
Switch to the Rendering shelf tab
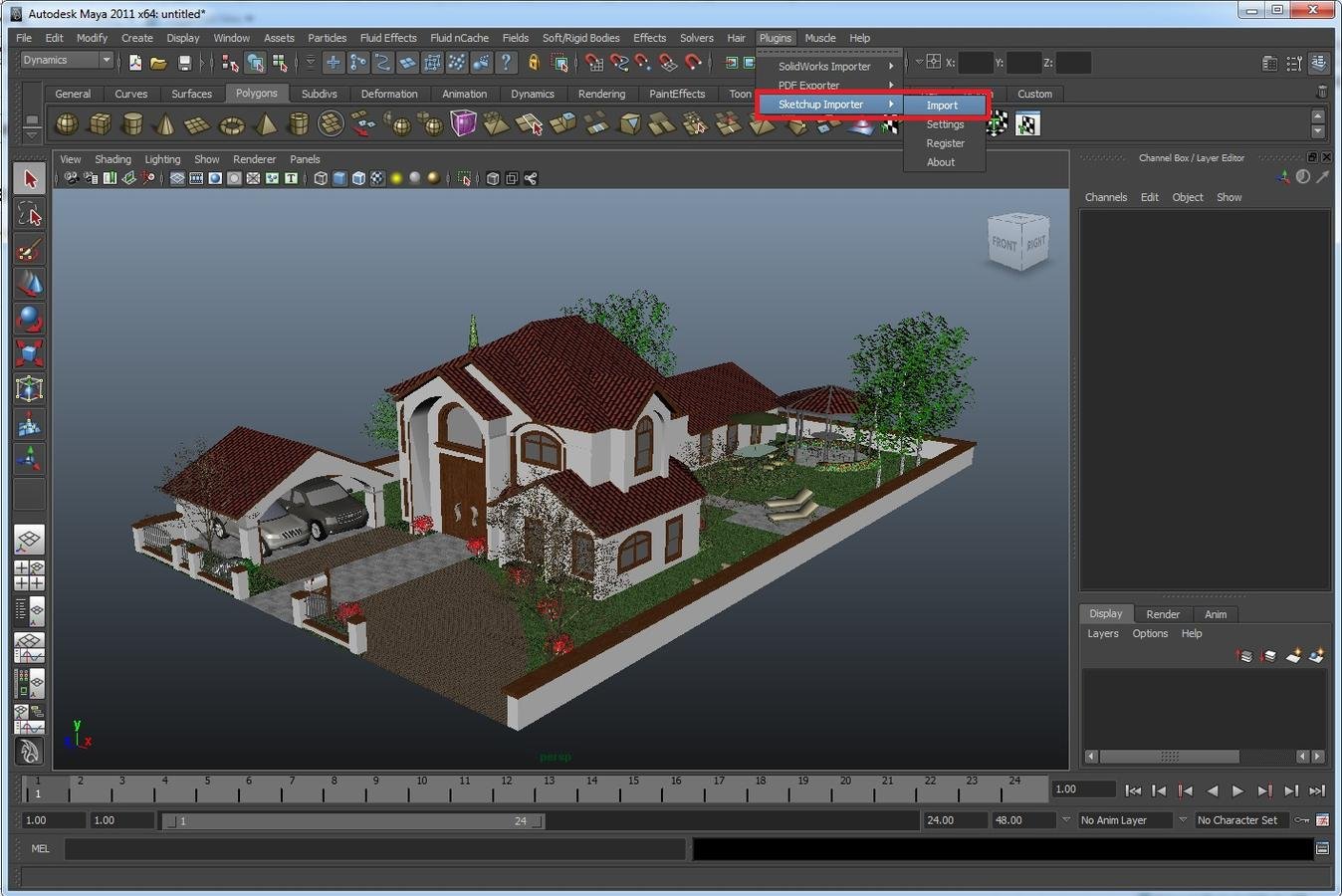coord(601,94)
